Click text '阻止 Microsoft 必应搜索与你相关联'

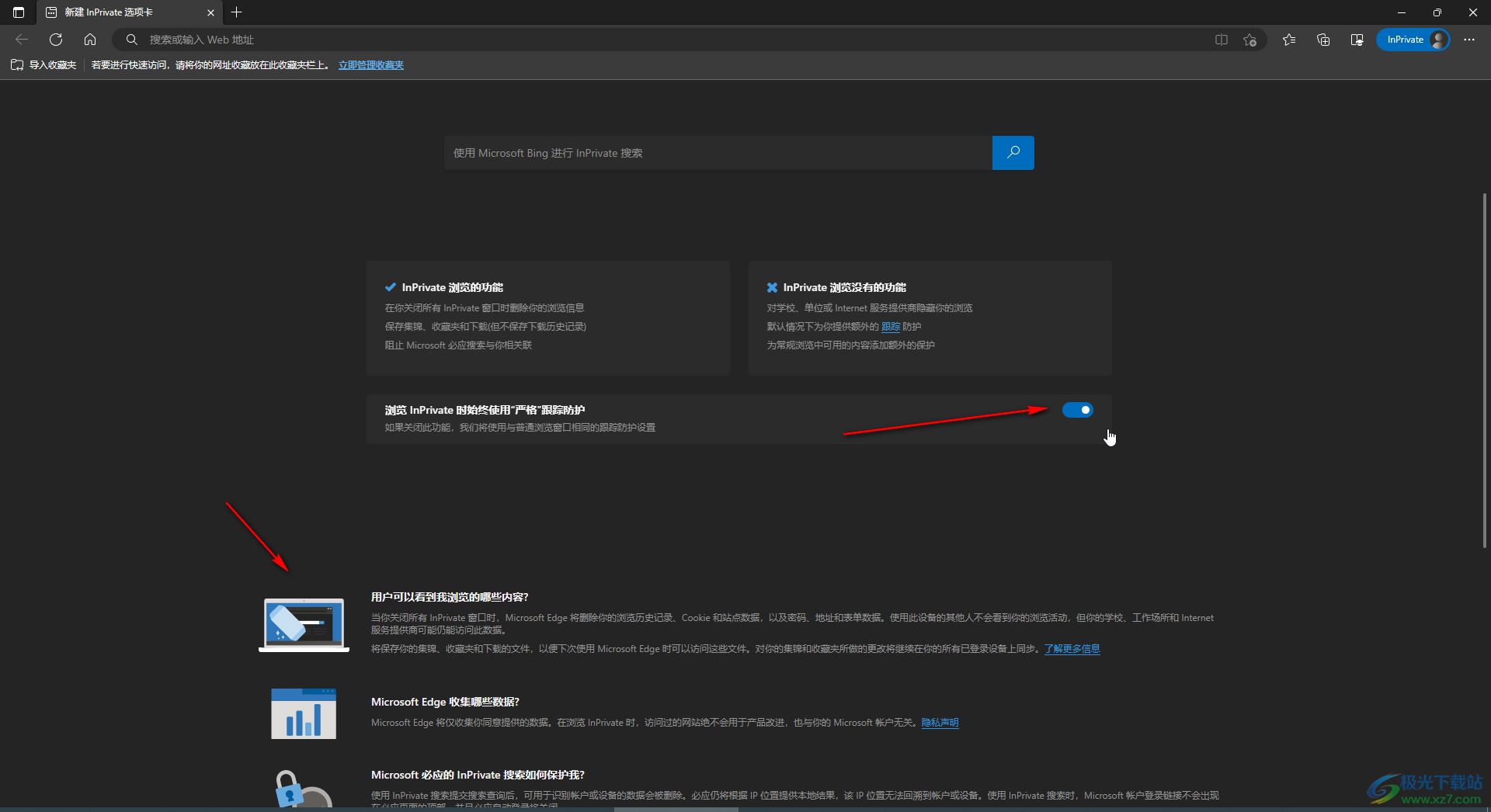coord(458,345)
